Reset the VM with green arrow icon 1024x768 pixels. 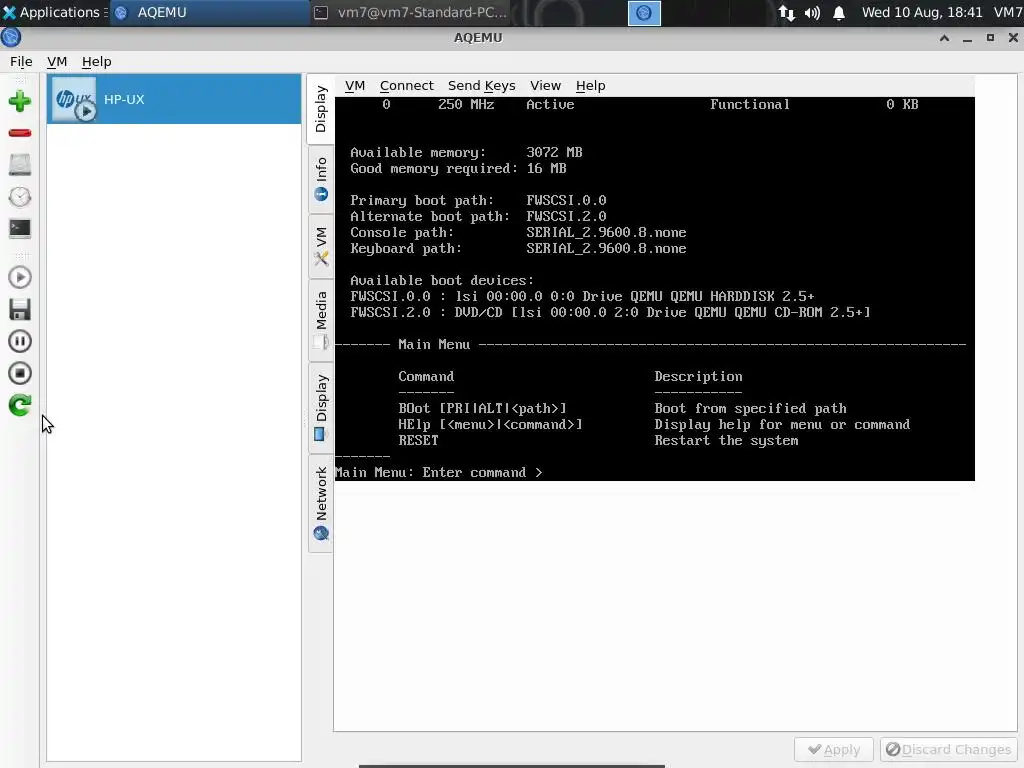point(20,405)
